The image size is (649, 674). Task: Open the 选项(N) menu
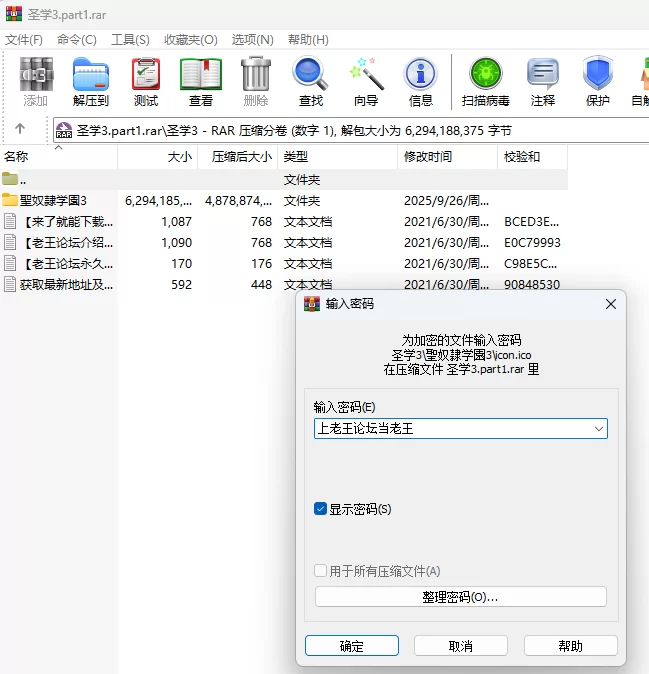point(253,40)
